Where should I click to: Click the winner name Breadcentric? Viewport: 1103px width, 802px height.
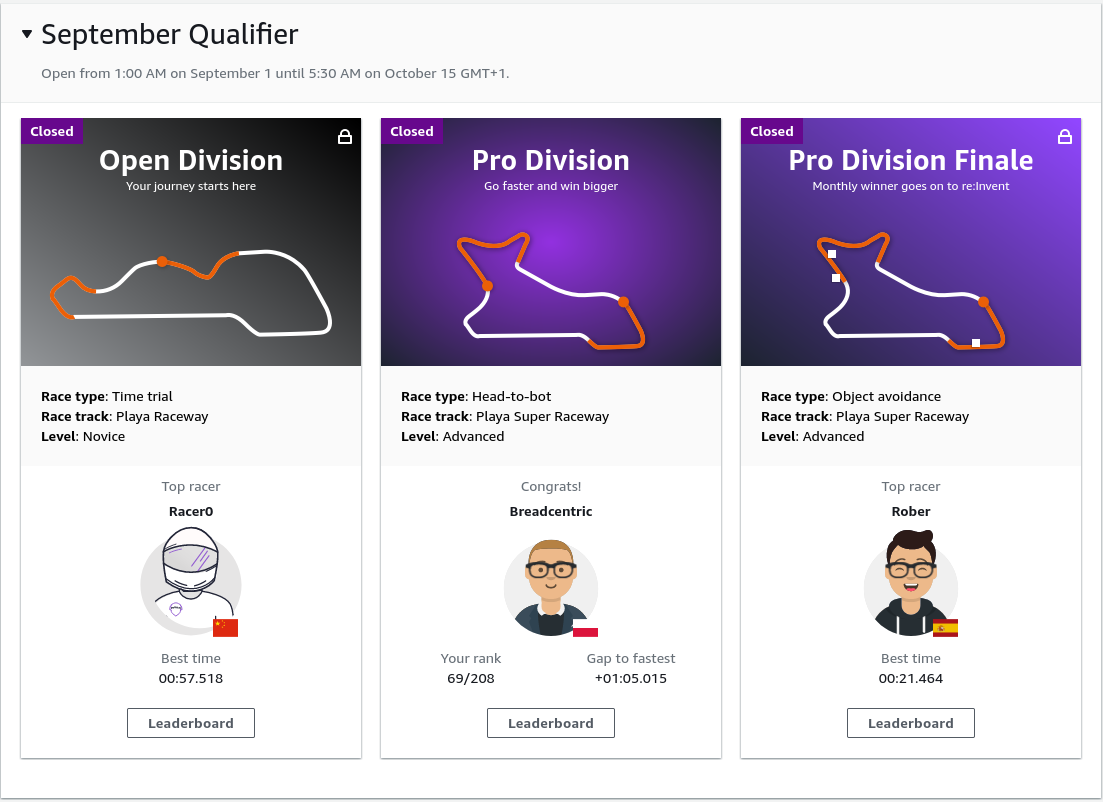click(550, 511)
